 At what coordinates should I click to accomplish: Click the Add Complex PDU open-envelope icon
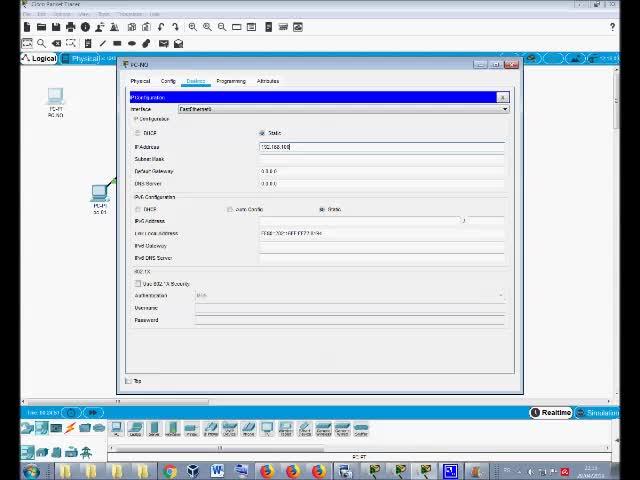click(x=178, y=43)
